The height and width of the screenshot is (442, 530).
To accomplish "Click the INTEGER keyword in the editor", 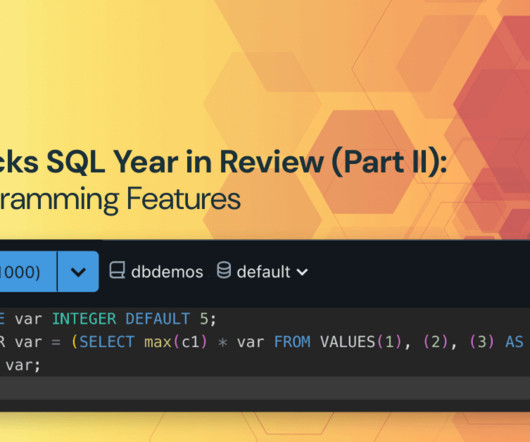I will (x=84, y=319).
